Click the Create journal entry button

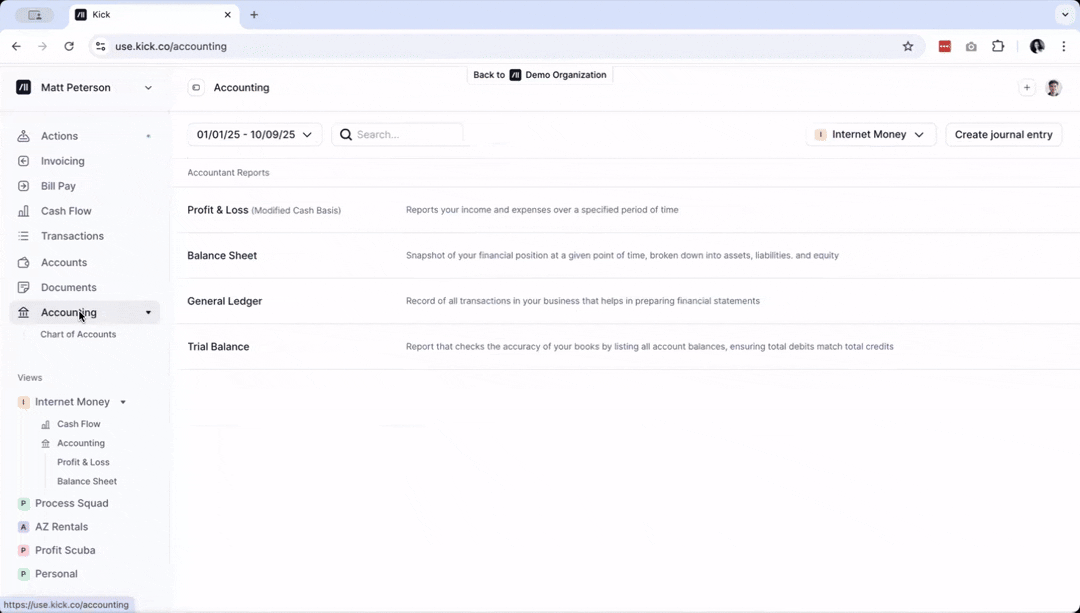tap(1003, 134)
